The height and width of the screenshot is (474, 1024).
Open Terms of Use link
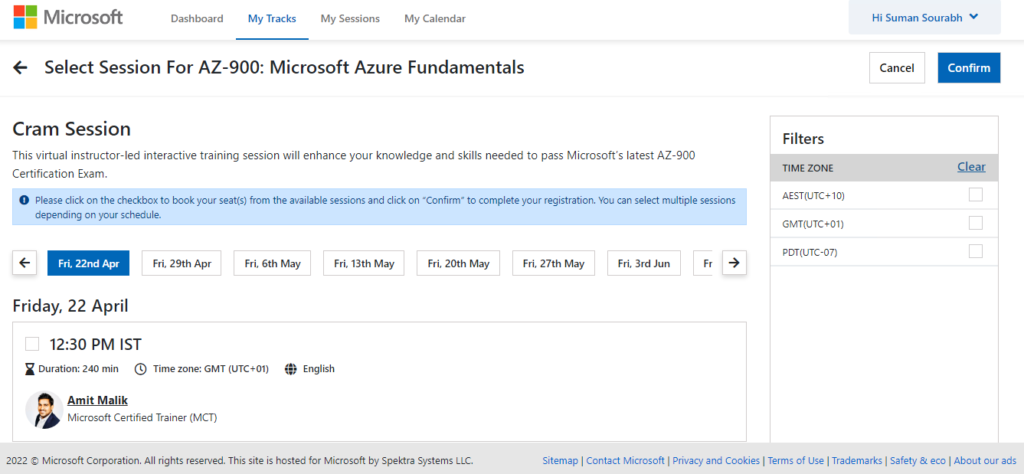pyautogui.click(x=795, y=460)
